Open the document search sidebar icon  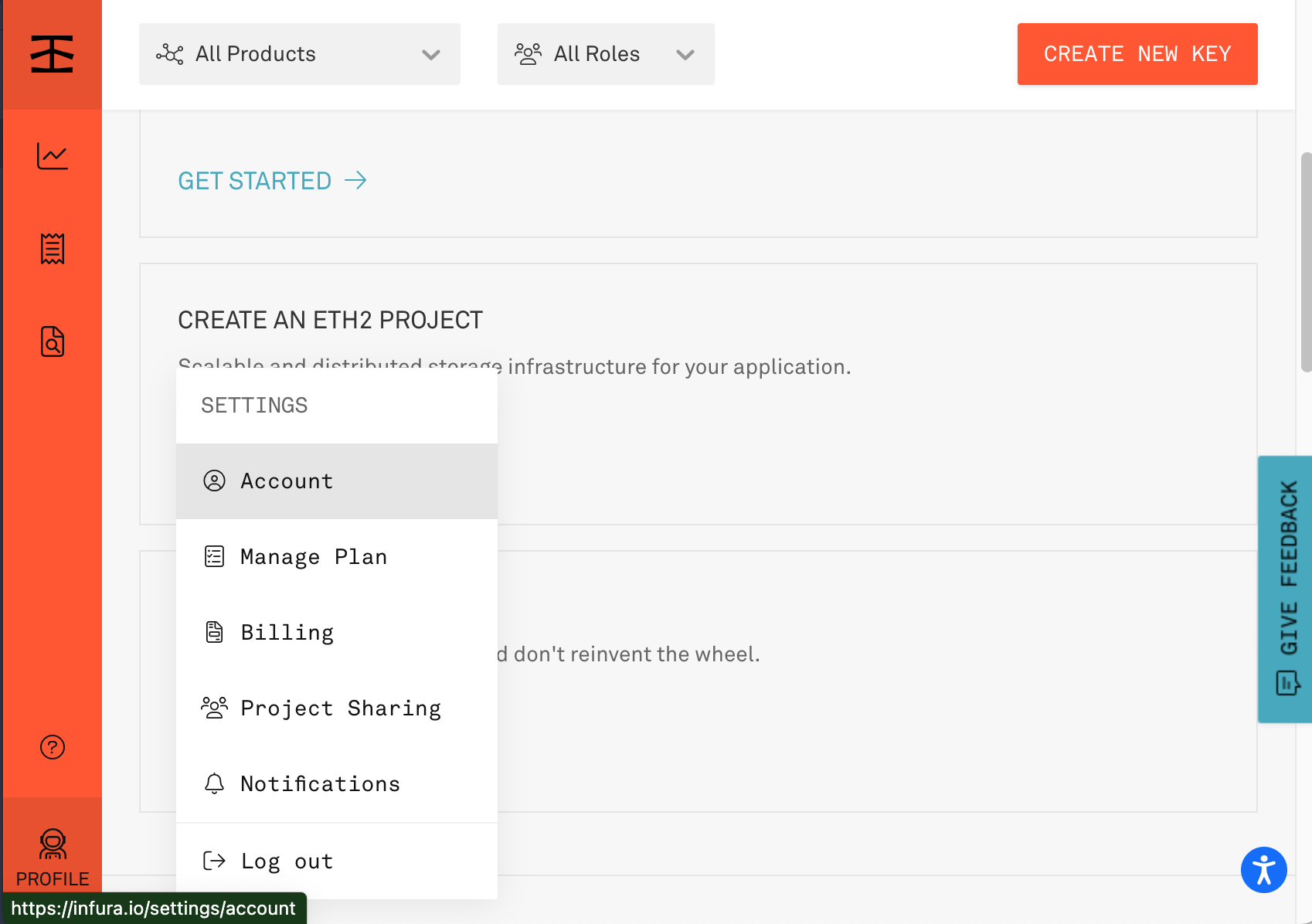53,341
